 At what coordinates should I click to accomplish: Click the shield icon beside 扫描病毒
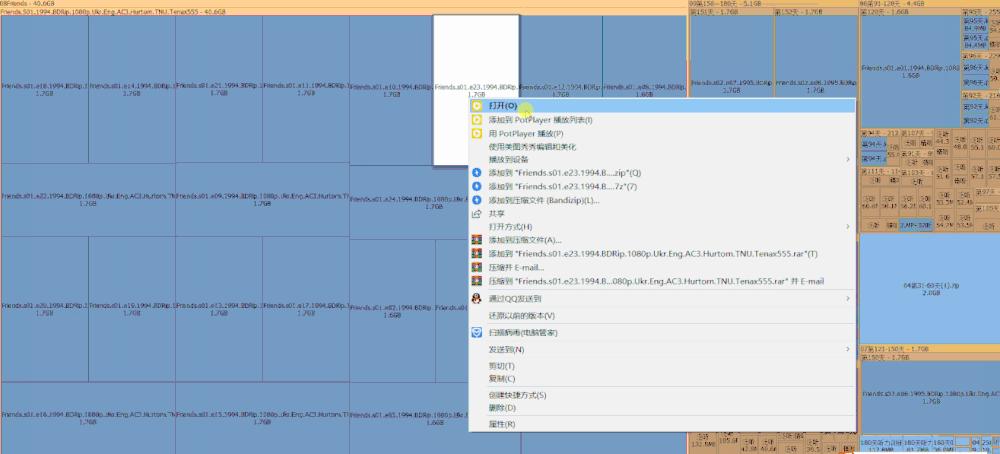476,332
